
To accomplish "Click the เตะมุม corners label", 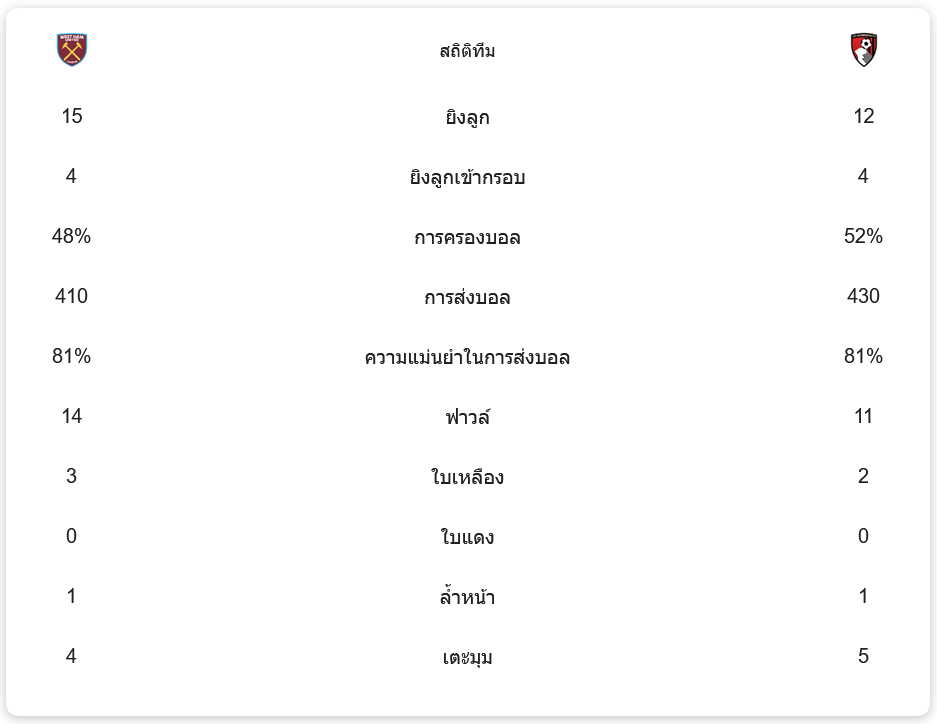I will 467,658.
